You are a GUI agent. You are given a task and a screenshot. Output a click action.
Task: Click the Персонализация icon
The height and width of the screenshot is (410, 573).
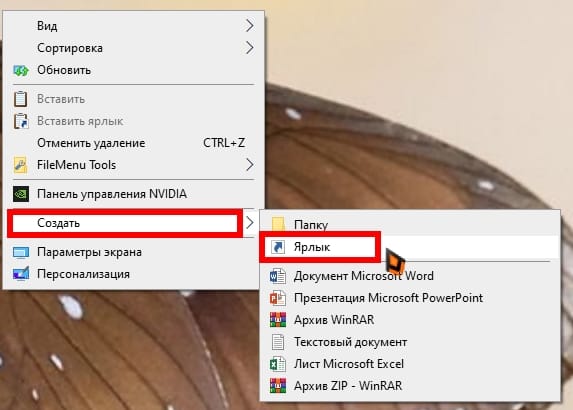click(x=21, y=274)
